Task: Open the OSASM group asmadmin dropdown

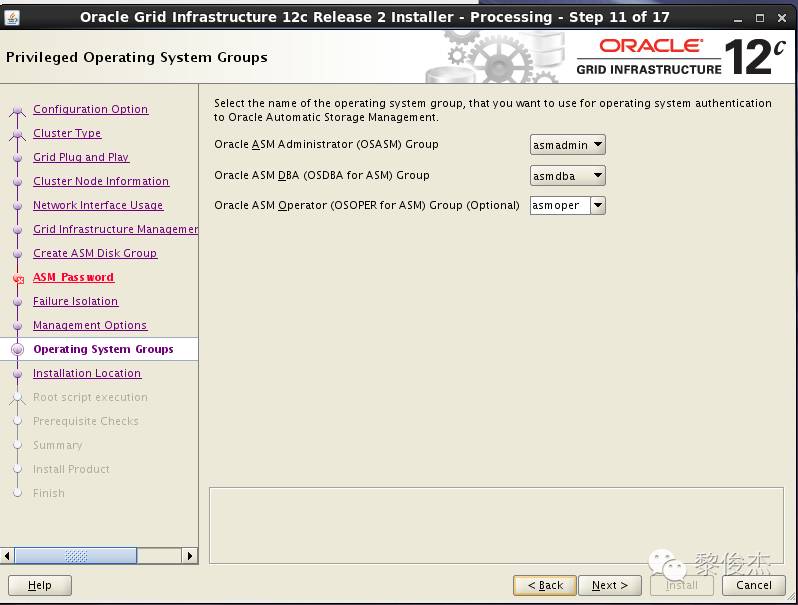Action: 567,145
